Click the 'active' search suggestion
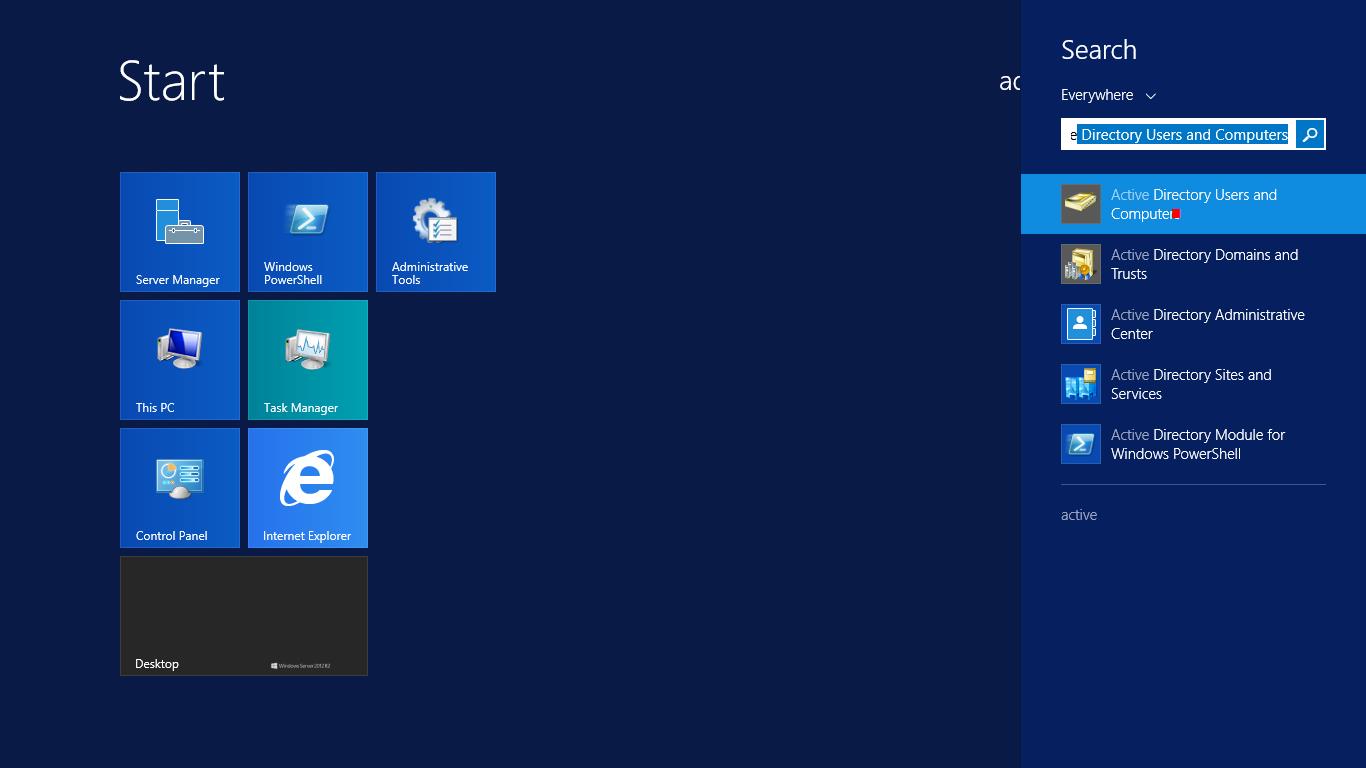 [1079, 514]
